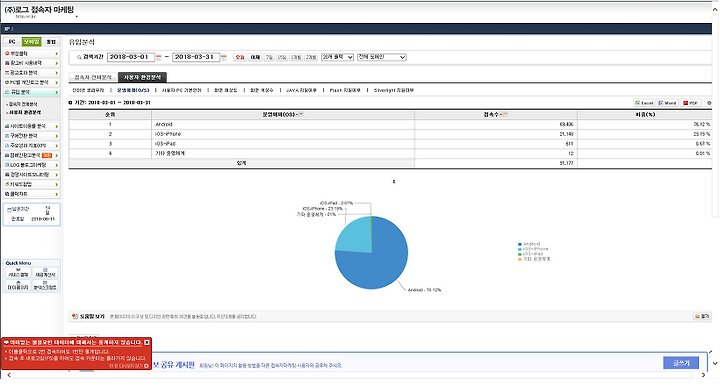Expand the 클릭차트 sidebar chevron
The height and width of the screenshot is (386, 720).
[56, 194]
